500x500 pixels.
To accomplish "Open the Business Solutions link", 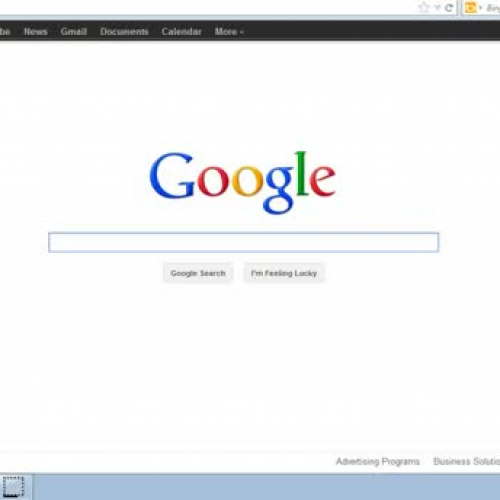I will pyautogui.click(x=466, y=461).
